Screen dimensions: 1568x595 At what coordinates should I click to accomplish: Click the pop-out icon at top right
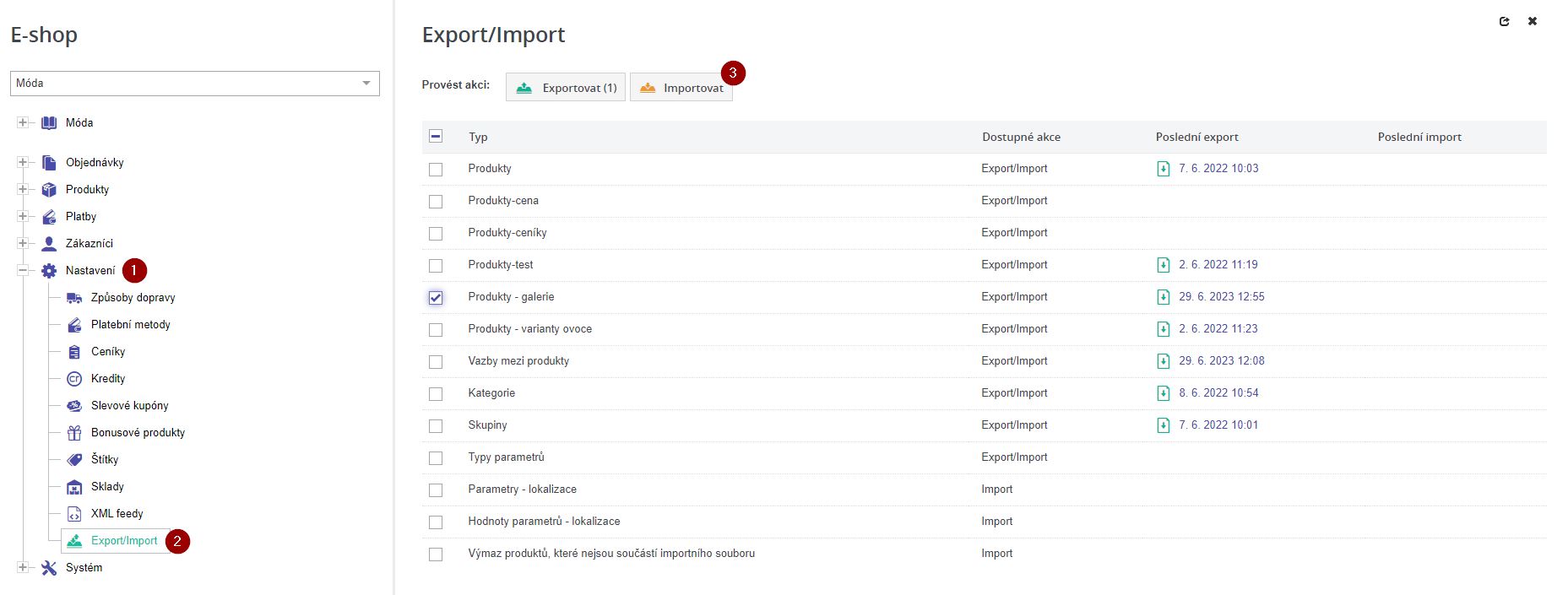click(1504, 22)
